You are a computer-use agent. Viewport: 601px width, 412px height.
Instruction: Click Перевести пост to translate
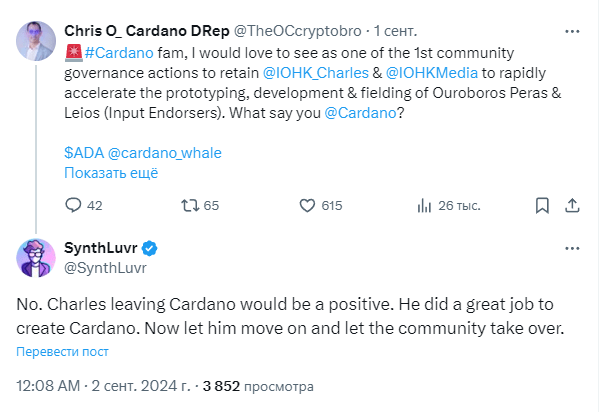tap(62, 351)
